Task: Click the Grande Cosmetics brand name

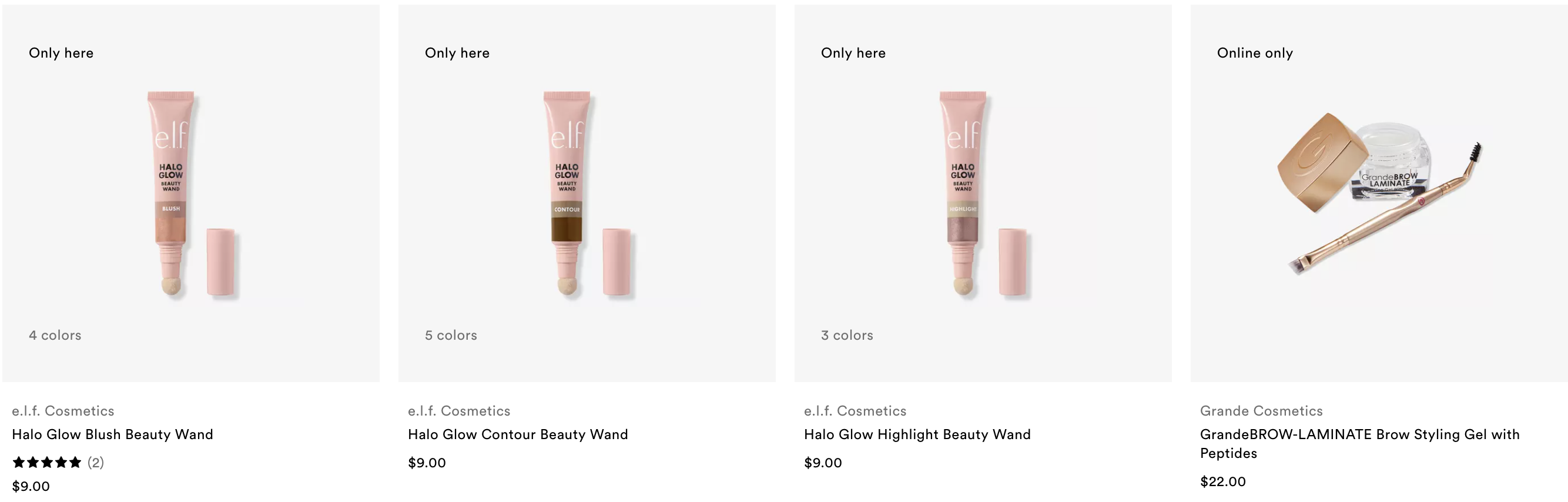Action: pyautogui.click(x=1261, y=411)
